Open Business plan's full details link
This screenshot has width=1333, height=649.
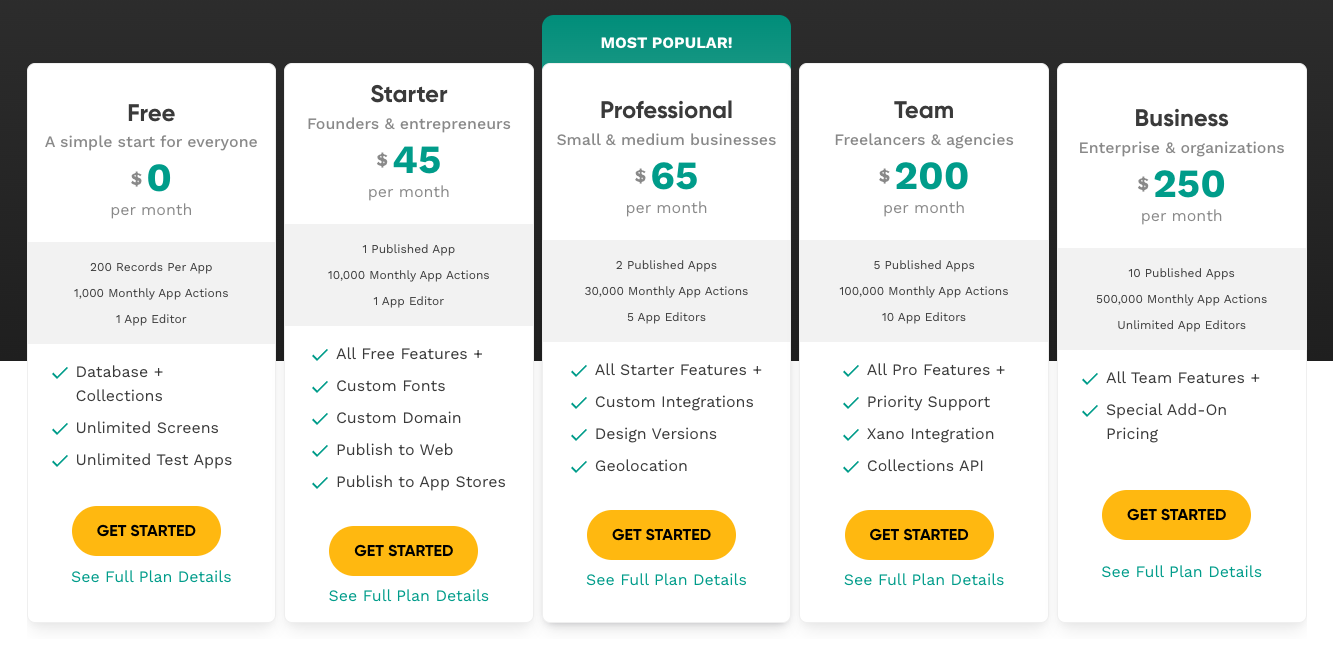1181,572
